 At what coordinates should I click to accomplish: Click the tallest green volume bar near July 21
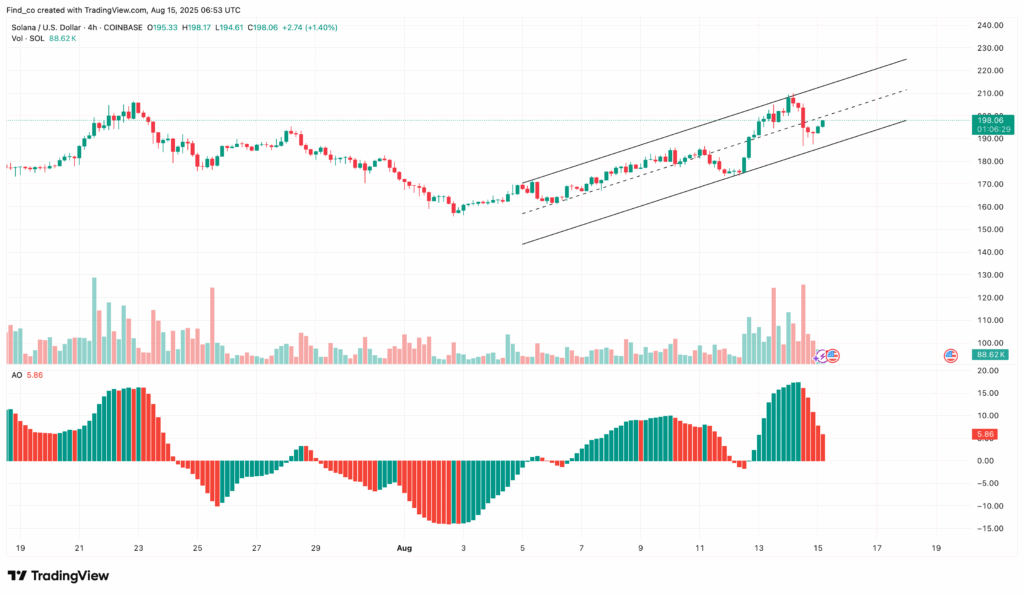(94, 321)
